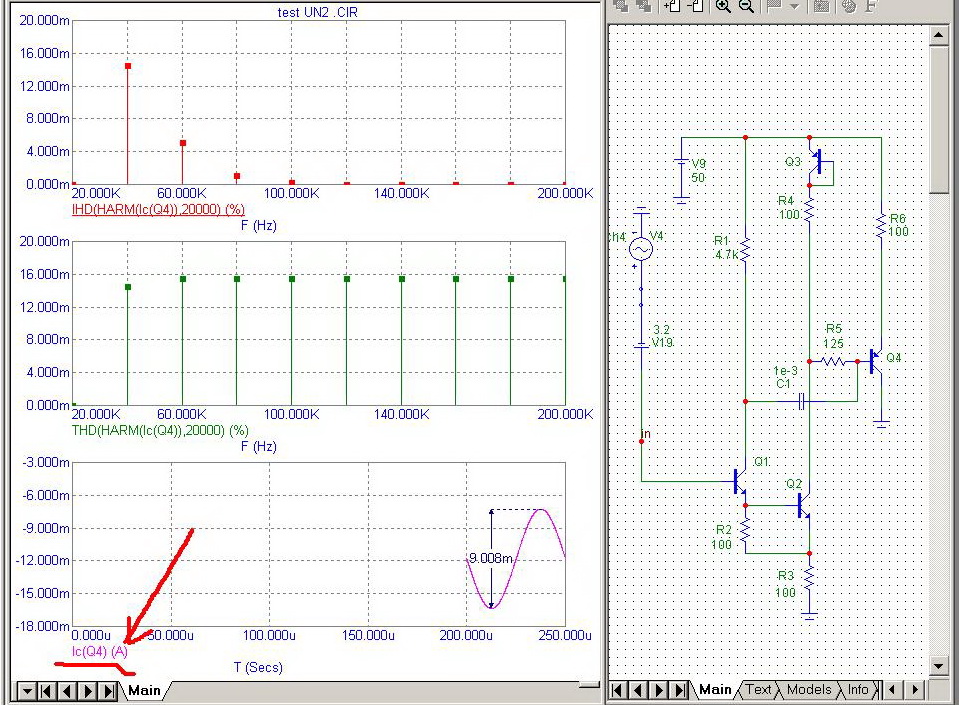The width and height of the screenshot is (959, 705).
Task: Go to previous schematic page tab
Action: [x=639, y=690]
